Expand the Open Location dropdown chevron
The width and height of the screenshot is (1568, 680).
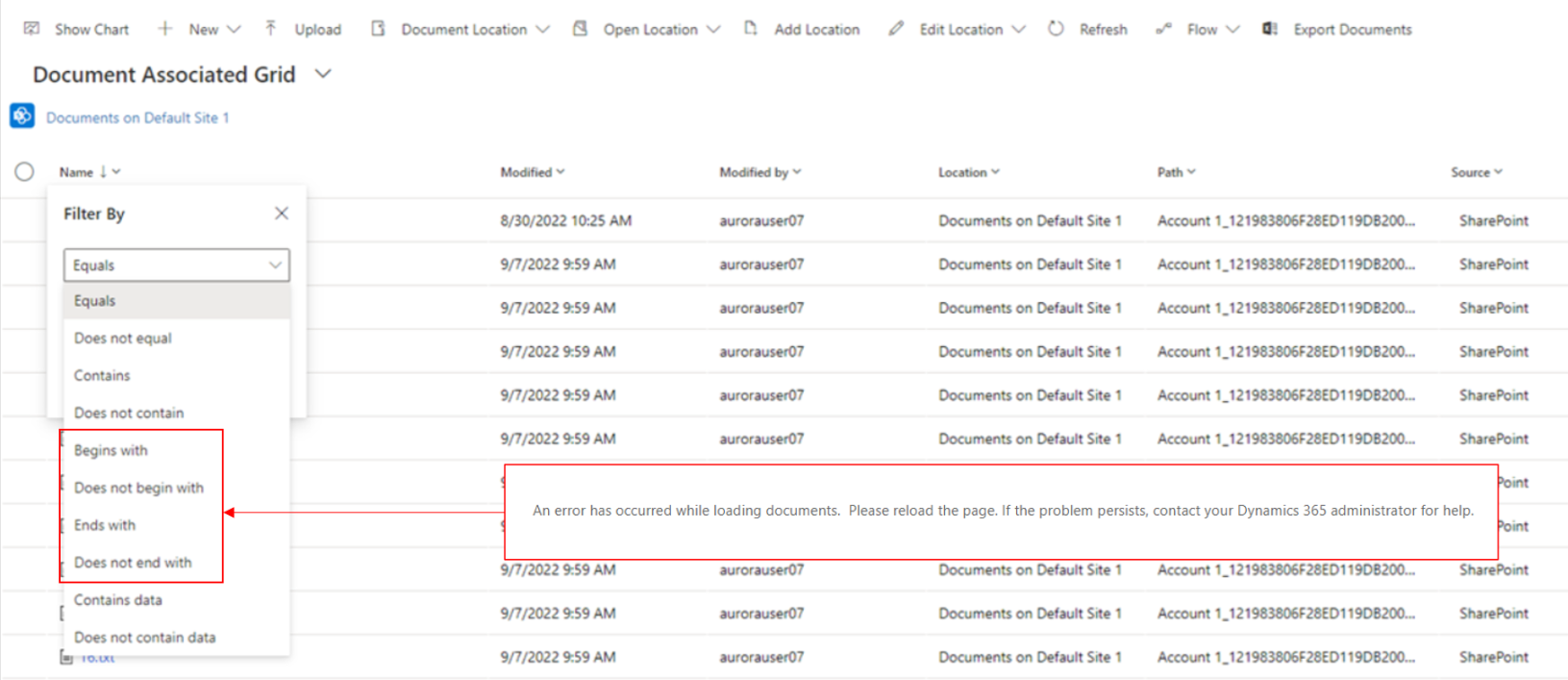713,30
